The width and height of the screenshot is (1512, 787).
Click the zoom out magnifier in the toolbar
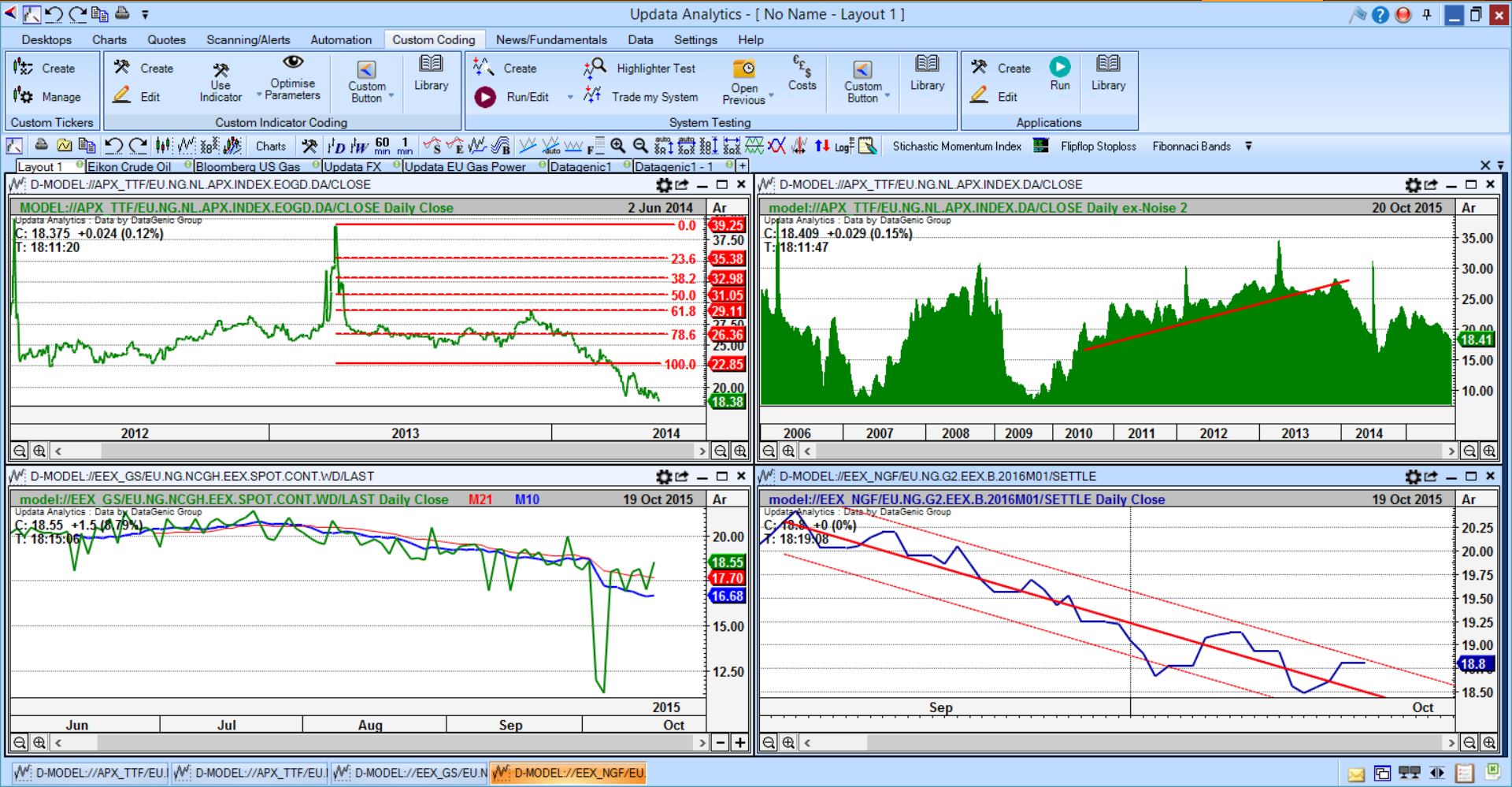[641, 146]
